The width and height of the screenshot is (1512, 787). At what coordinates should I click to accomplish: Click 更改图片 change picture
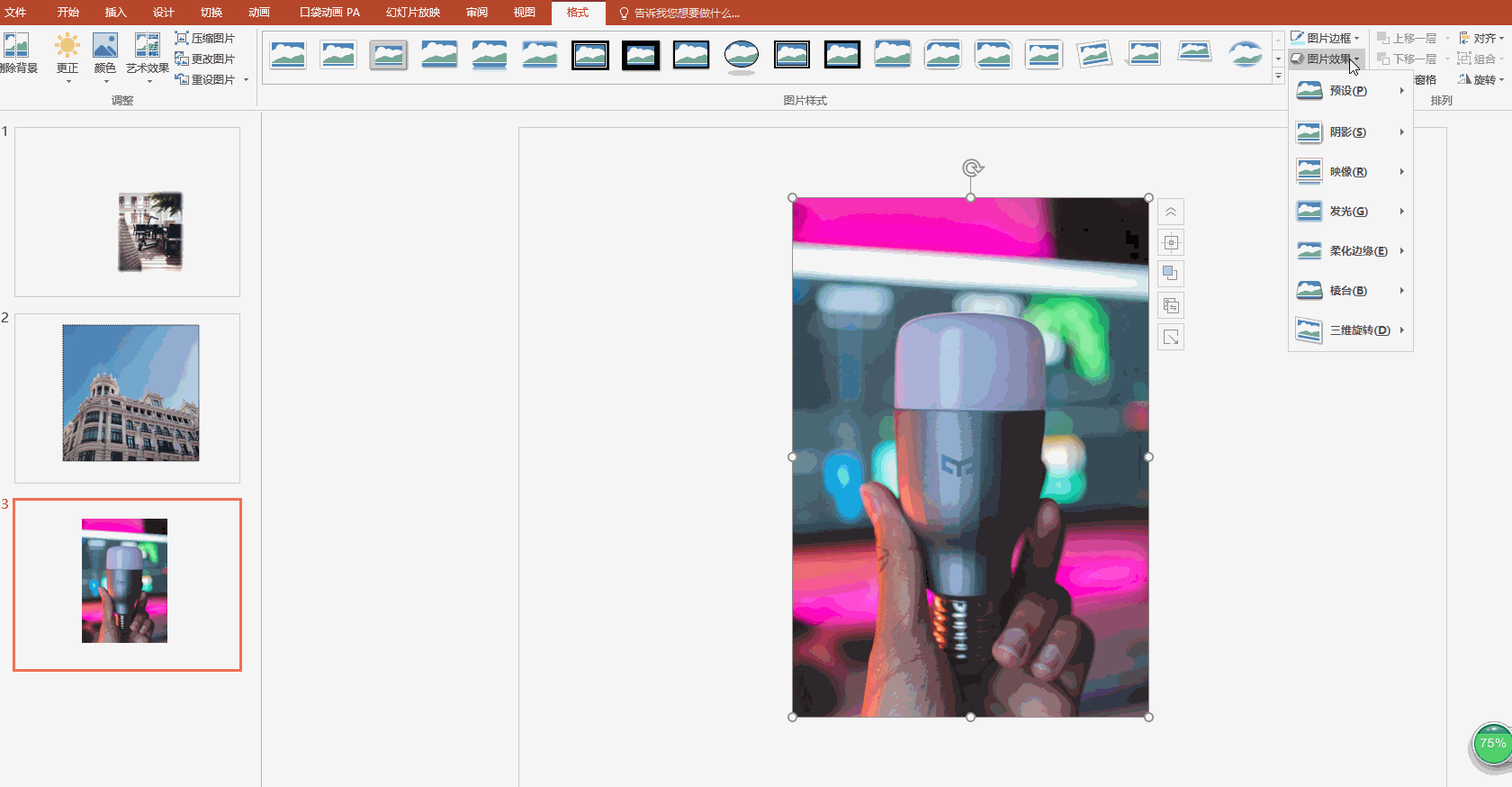(205, 59)
